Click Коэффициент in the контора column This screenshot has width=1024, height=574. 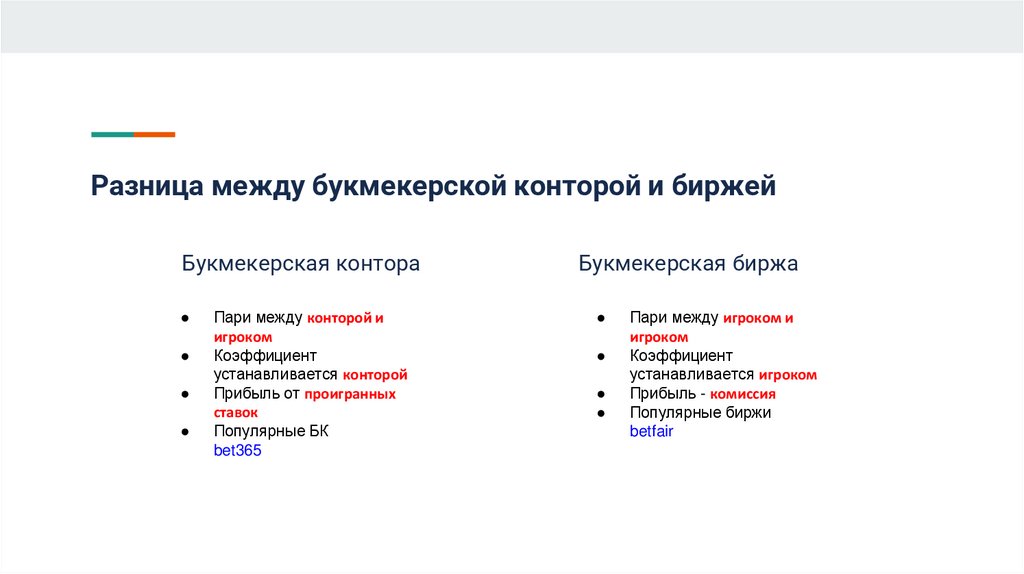pos(265,356)
